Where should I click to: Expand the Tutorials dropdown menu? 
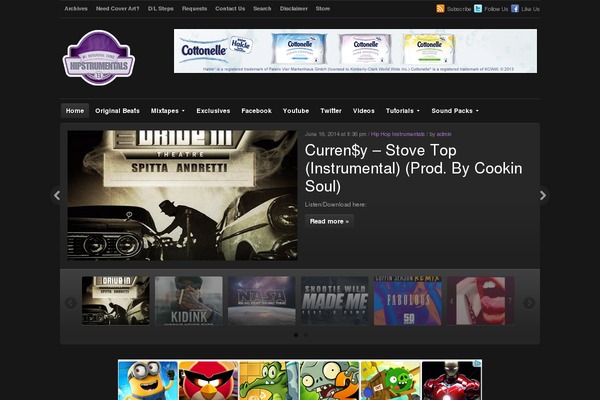coord(403,111)
